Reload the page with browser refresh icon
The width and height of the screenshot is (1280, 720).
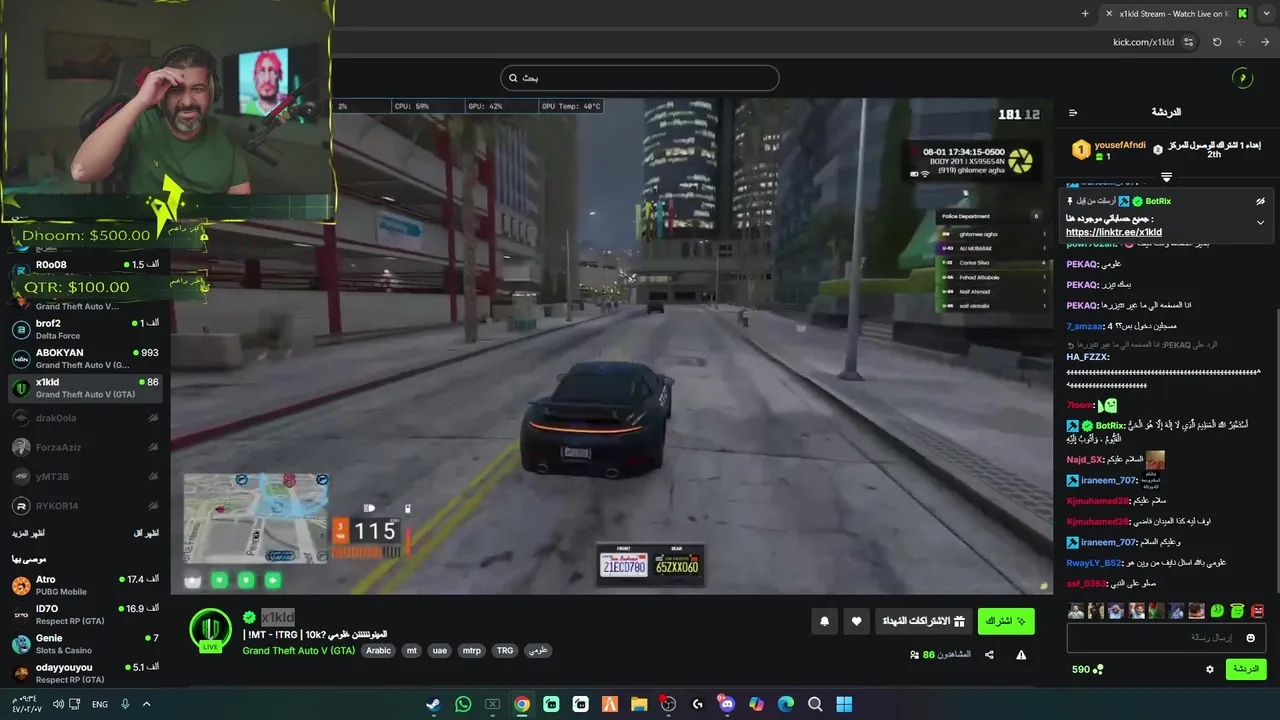[1217, 42]
